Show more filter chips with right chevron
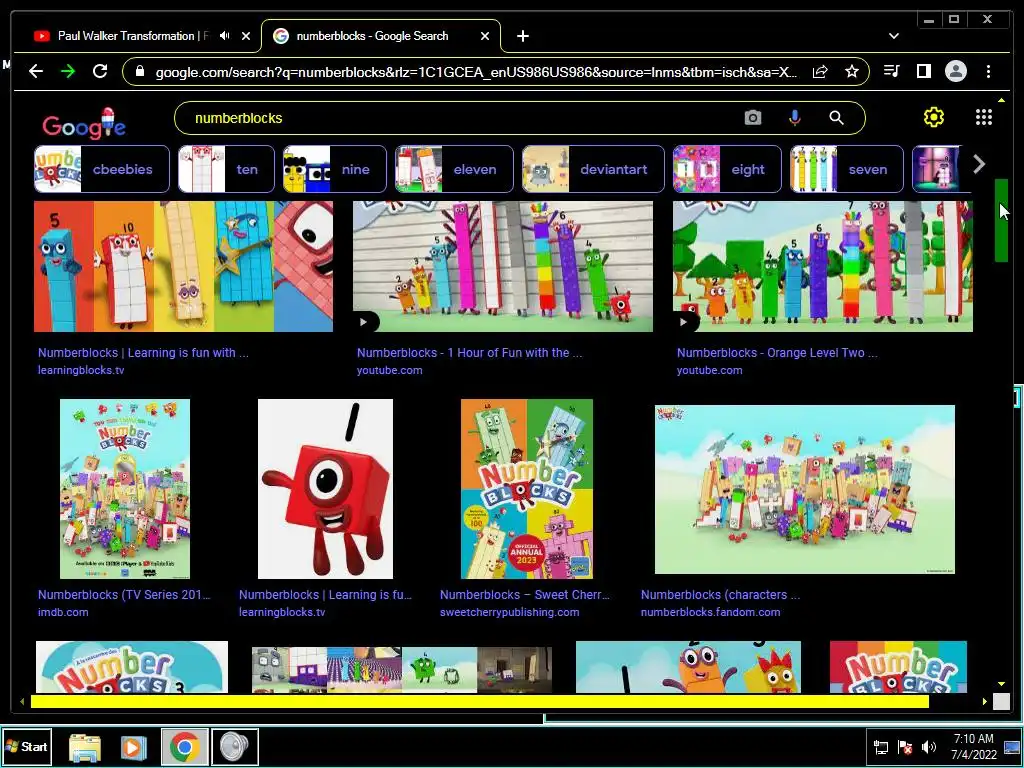The height and width of the screenshot is (768, 1024). tap(978, 164)
